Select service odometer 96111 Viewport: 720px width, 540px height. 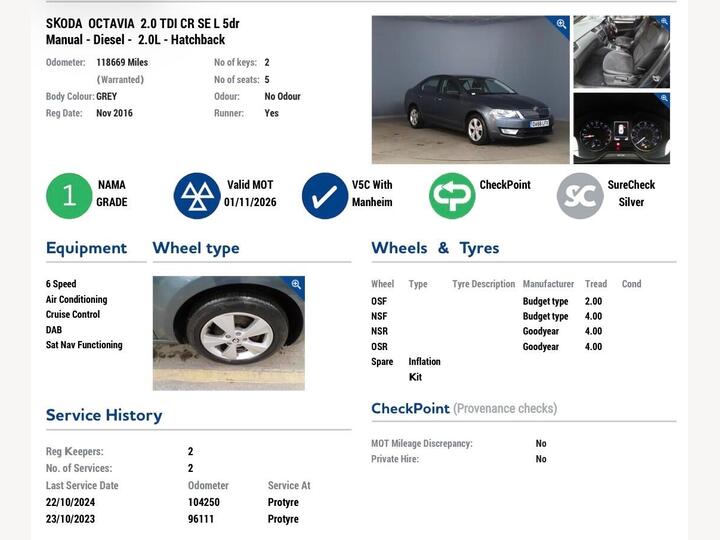click(201, 519)
